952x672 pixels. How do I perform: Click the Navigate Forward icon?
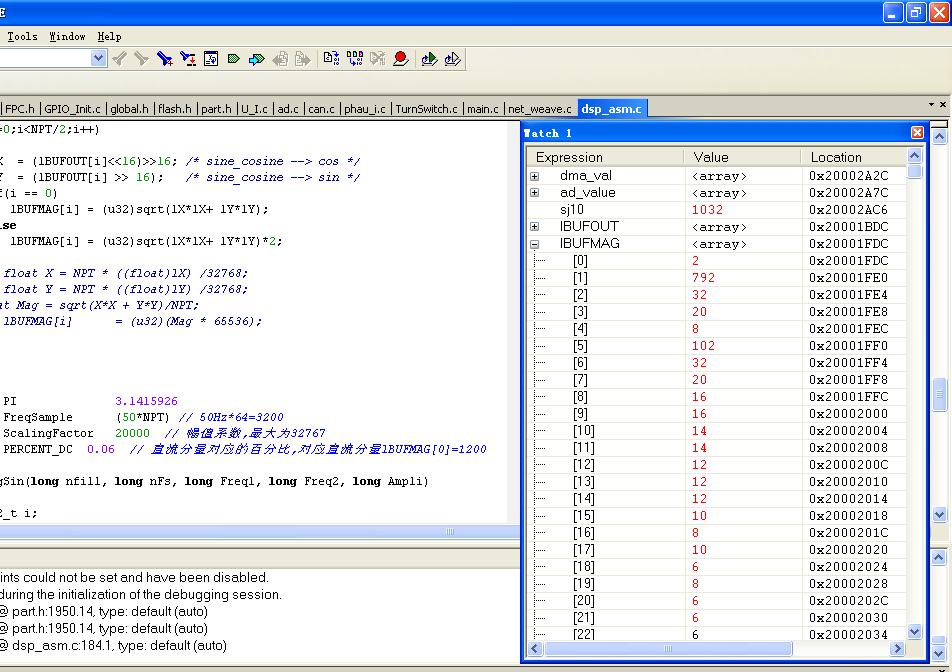[x=302, y=59]
